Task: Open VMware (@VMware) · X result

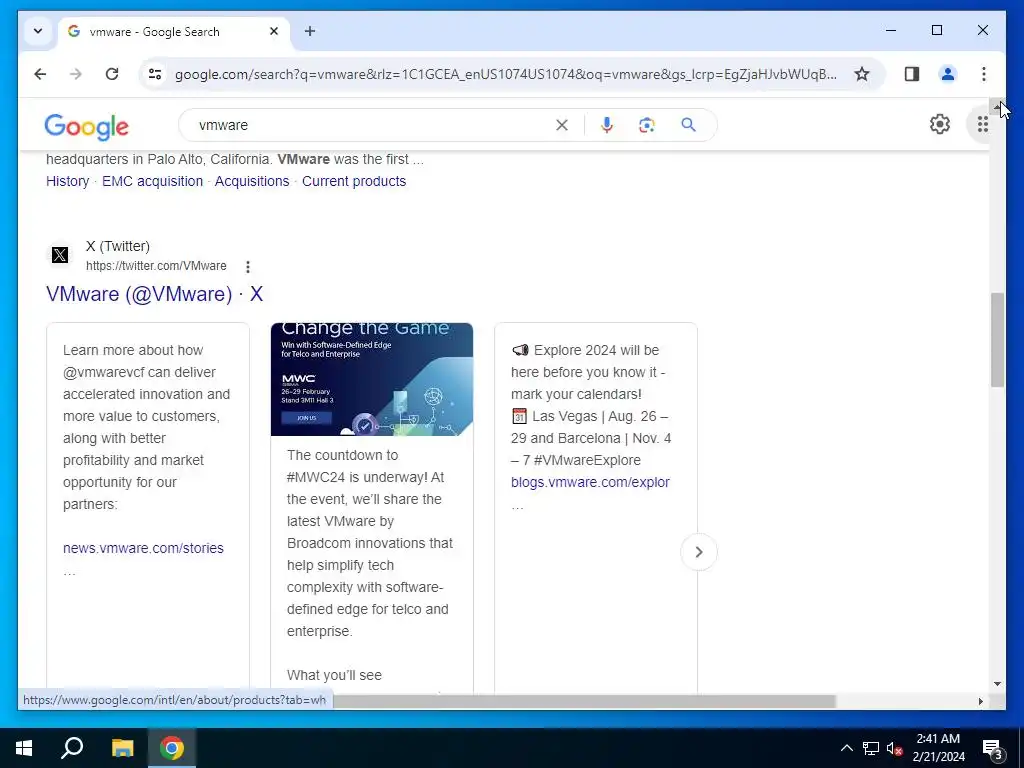Action: (154, 294)
